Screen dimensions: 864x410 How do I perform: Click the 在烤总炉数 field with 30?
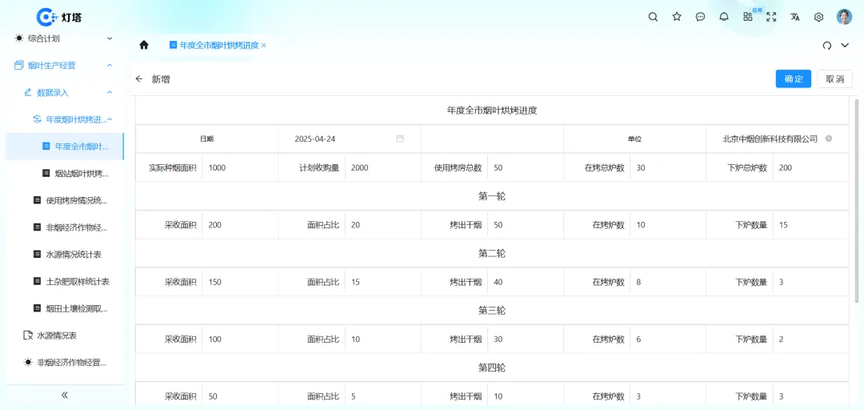(x=668, y=168)
